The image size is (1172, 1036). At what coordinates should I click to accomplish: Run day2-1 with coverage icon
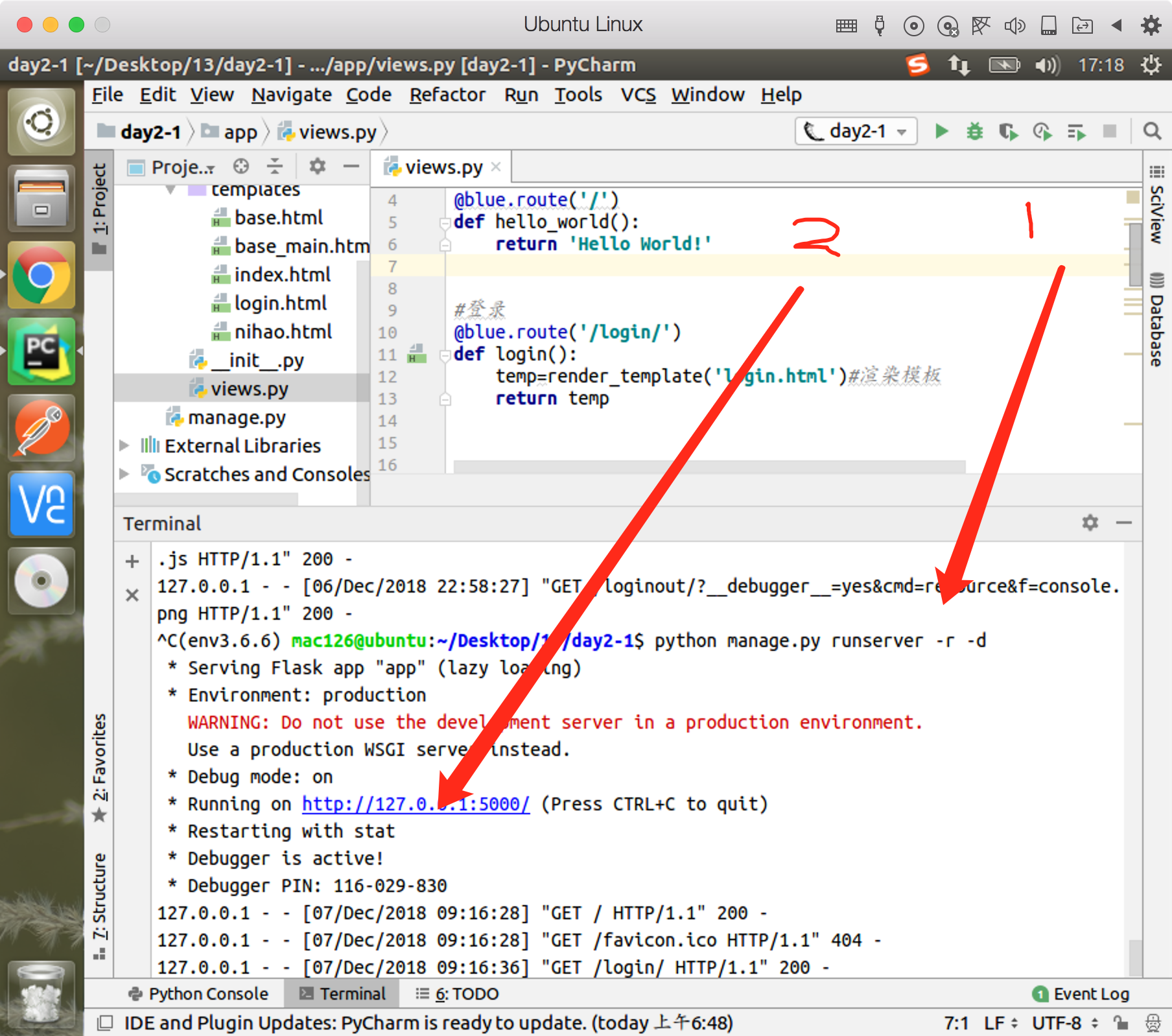tap(1008, 132)
